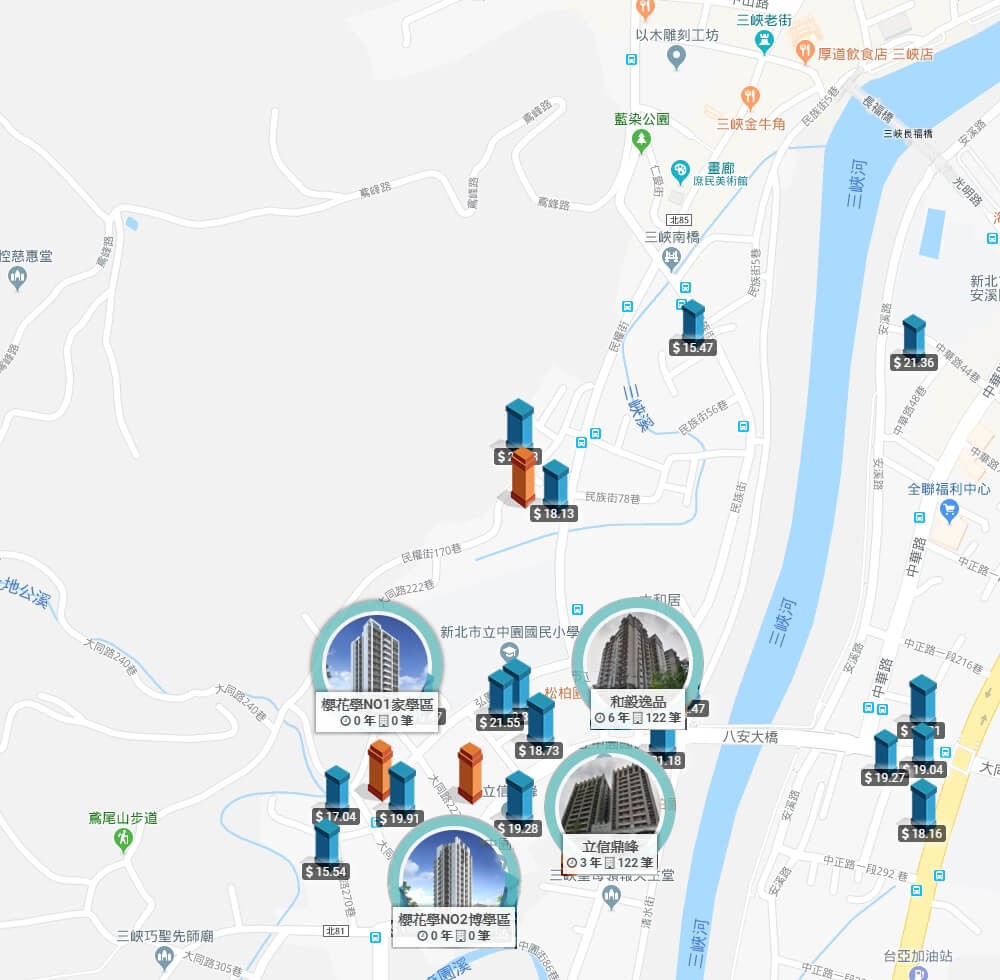Open the 和毅逸品 property photo
Screen dimensions: 1000x980
click(638, 649)
